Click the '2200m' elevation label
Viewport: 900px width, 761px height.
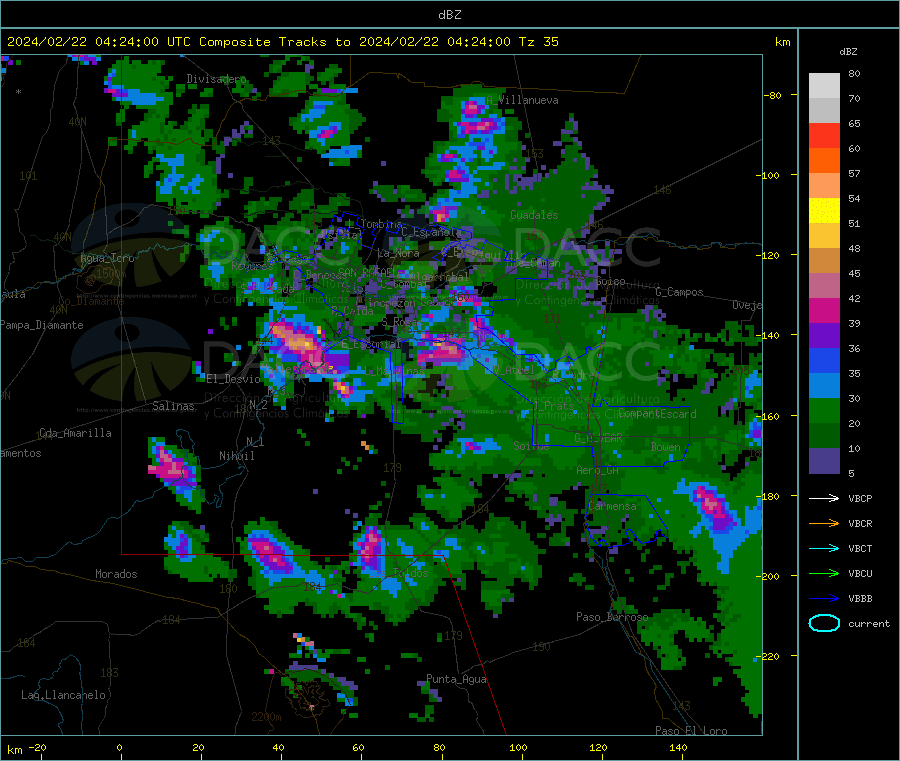click(266, 717)
